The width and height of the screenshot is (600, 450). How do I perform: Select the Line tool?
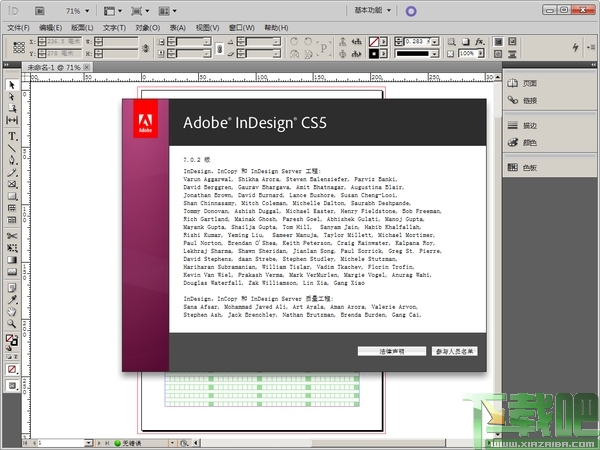pos(11,148)
